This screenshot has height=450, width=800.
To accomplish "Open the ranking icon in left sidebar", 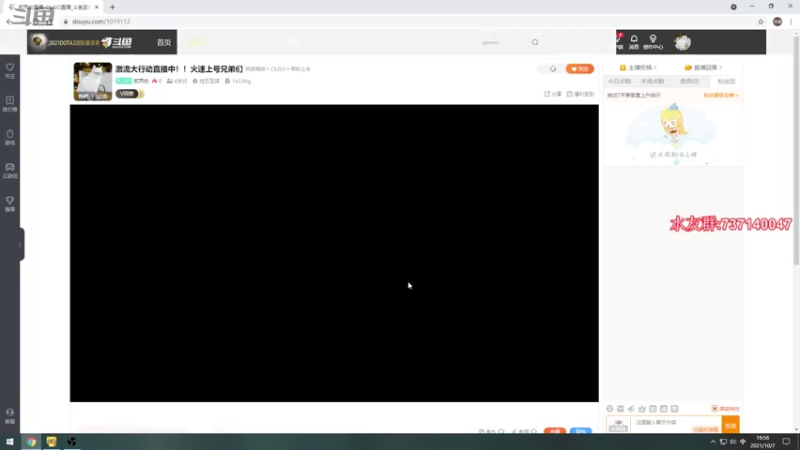I will coord(10,104).
